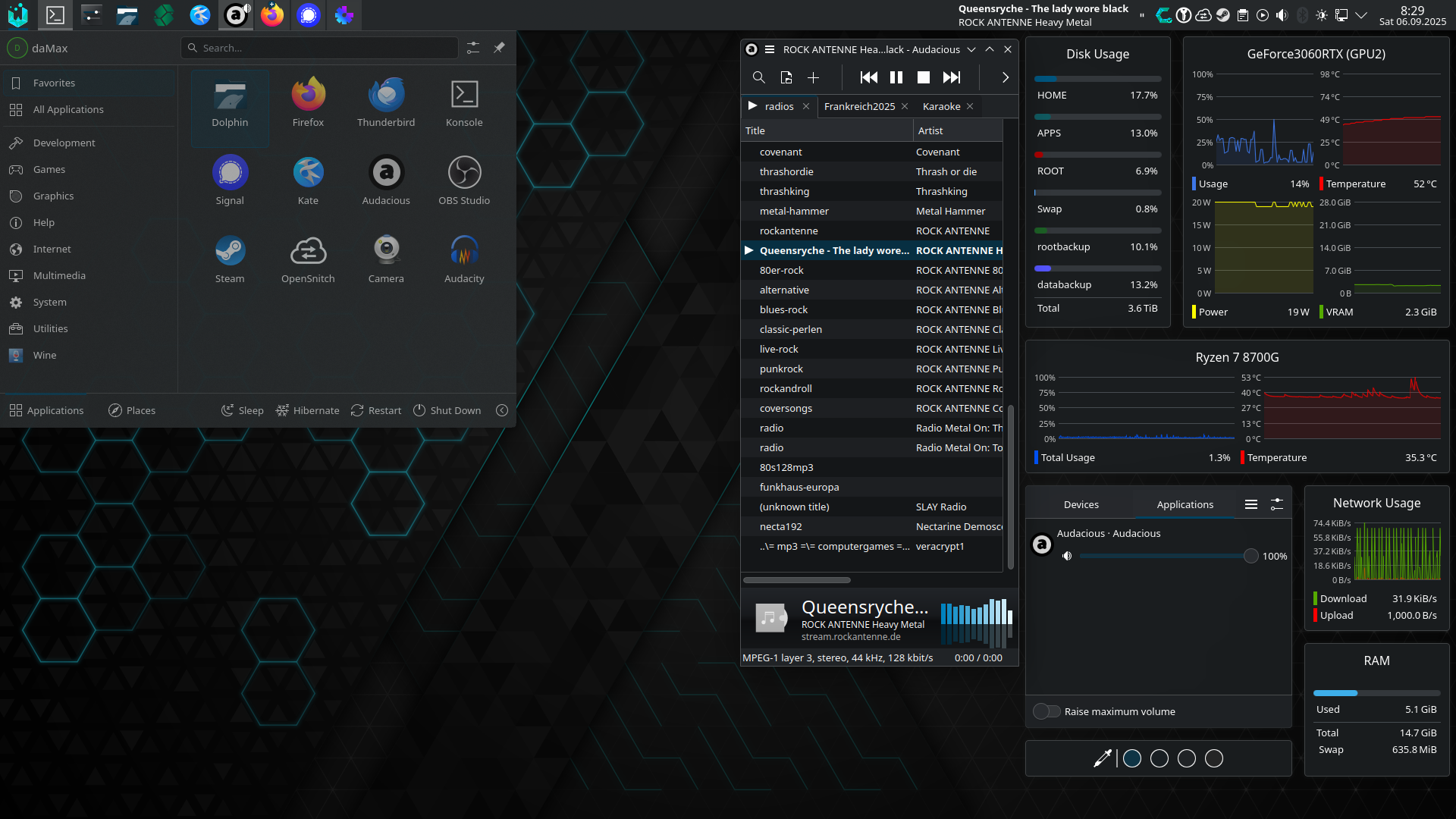Select the Places tab in launcher
The height and width of the screenshot is (819, 1456).
coord(132,410)
